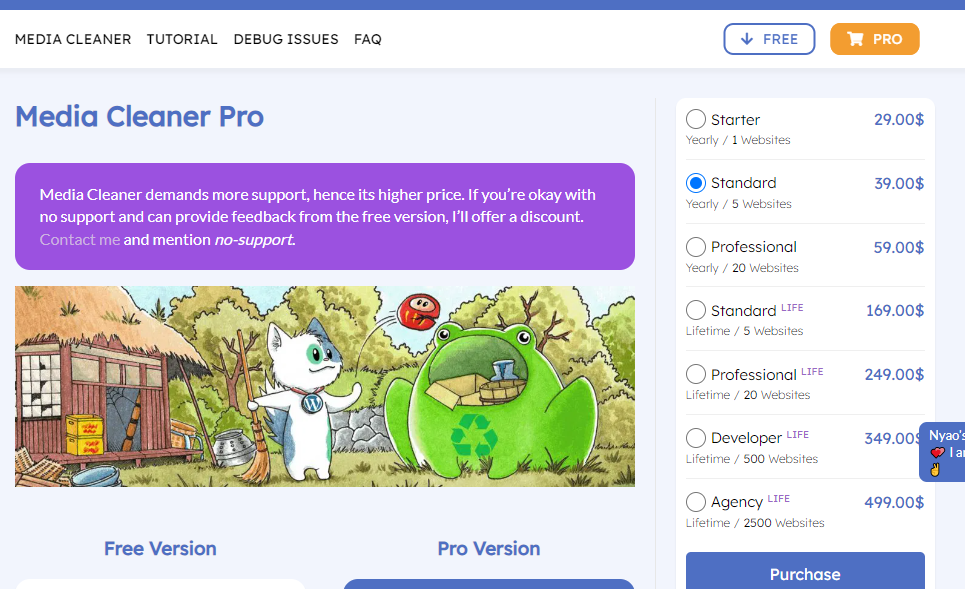
Task: Select the Starter yearly plan radio button
Action: 696,120
